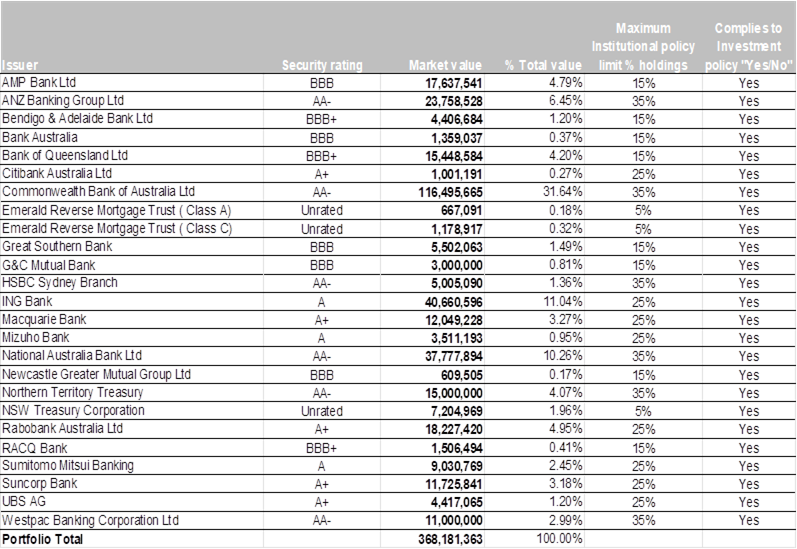Select AMP Bank's '15%' policy limit
The height and width of the screenshot is (549, 797).
(643, 83)
